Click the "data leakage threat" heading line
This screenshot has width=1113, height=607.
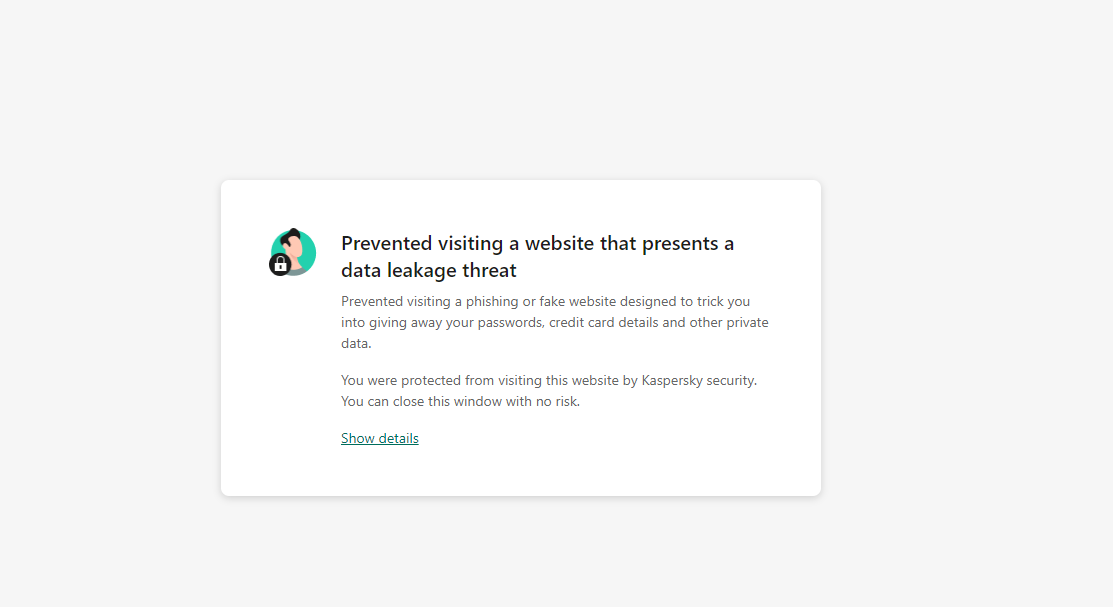[x=429, y=270]
